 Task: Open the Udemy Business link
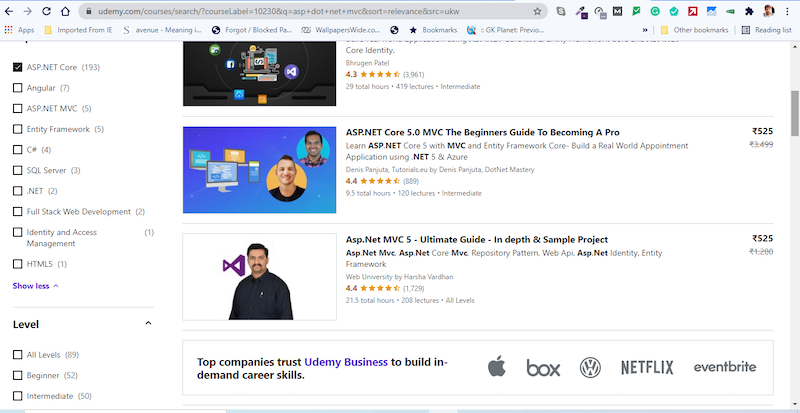346,362
